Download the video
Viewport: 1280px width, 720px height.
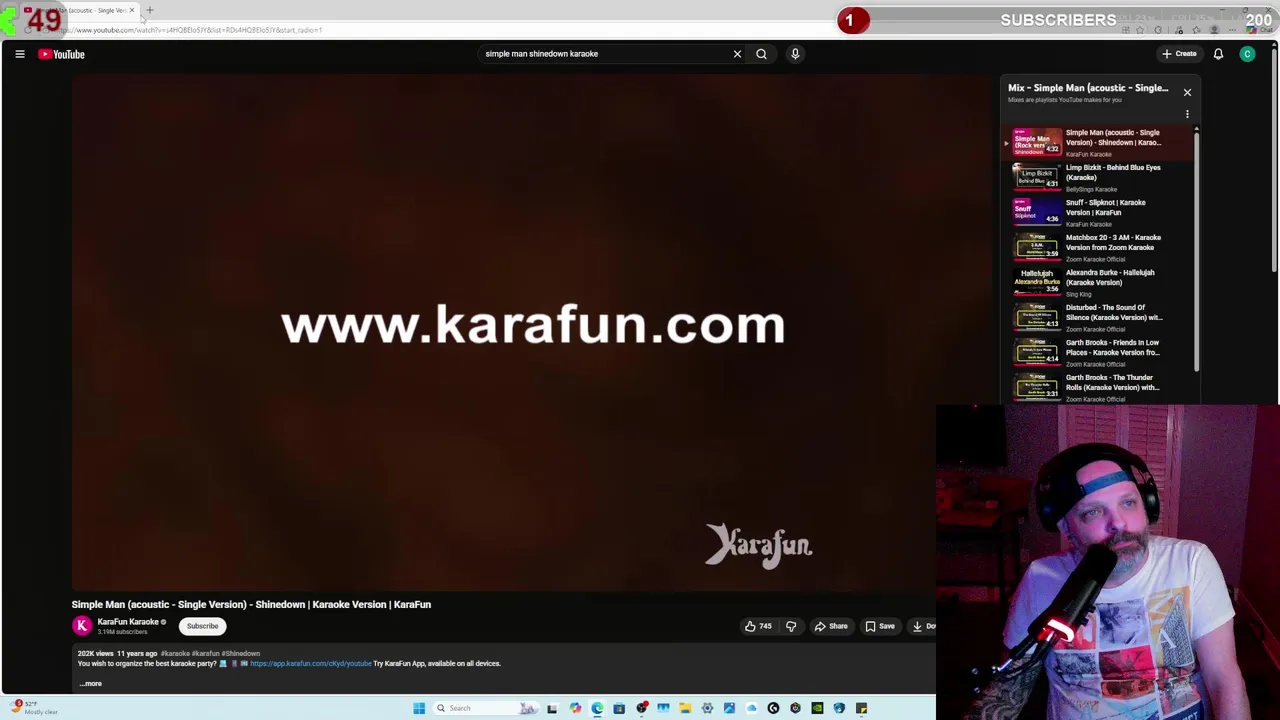[922, 626]
